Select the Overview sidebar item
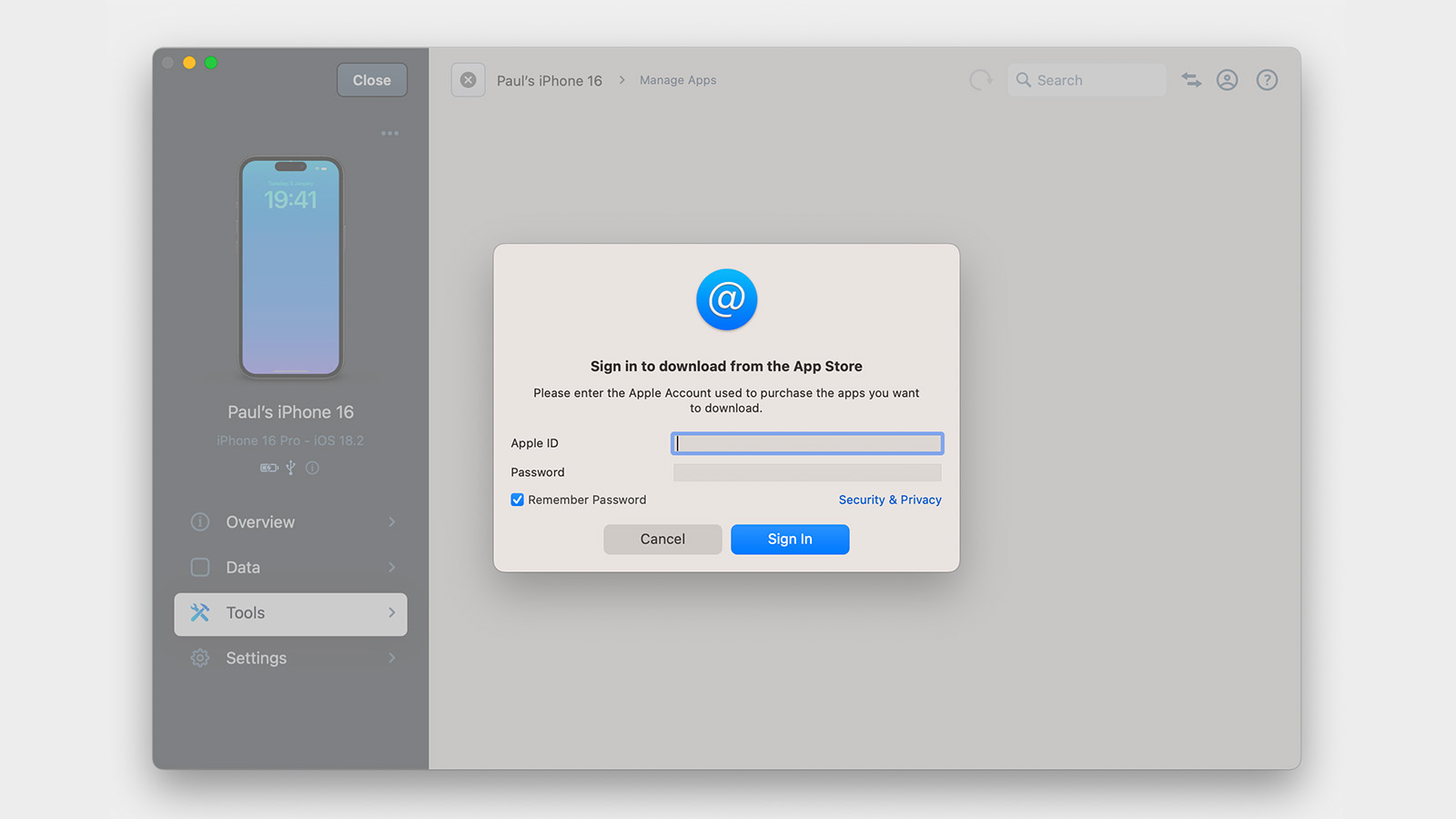 point(290,522)
